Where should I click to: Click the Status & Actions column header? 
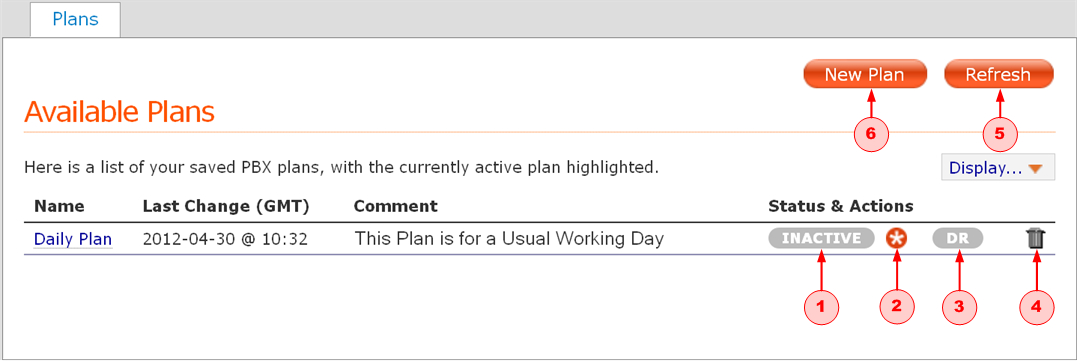pos(841,206)
